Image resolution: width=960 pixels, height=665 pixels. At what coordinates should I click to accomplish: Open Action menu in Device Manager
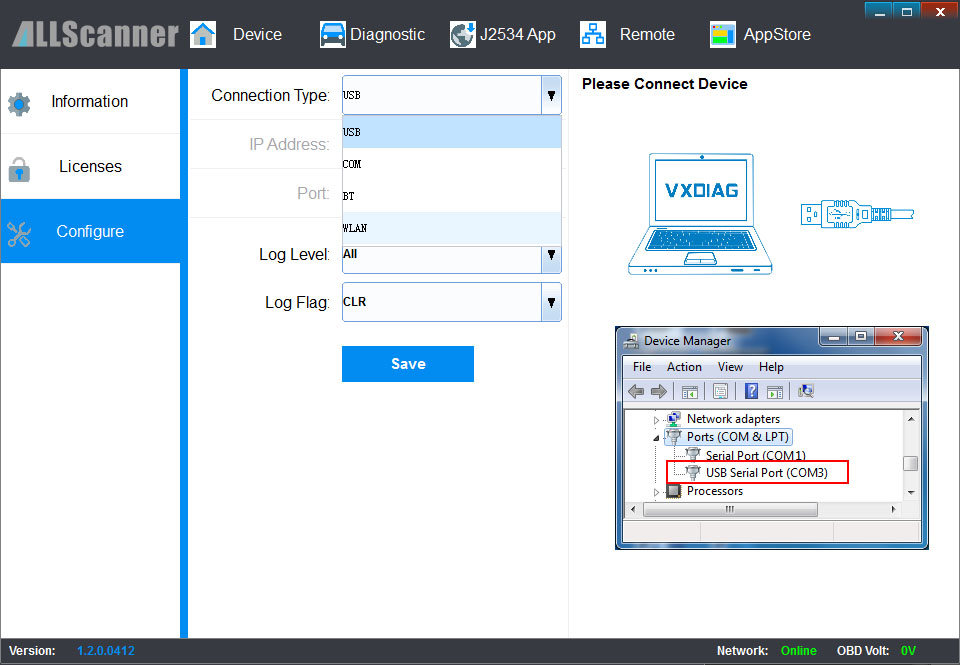click(x=684, y=367)
